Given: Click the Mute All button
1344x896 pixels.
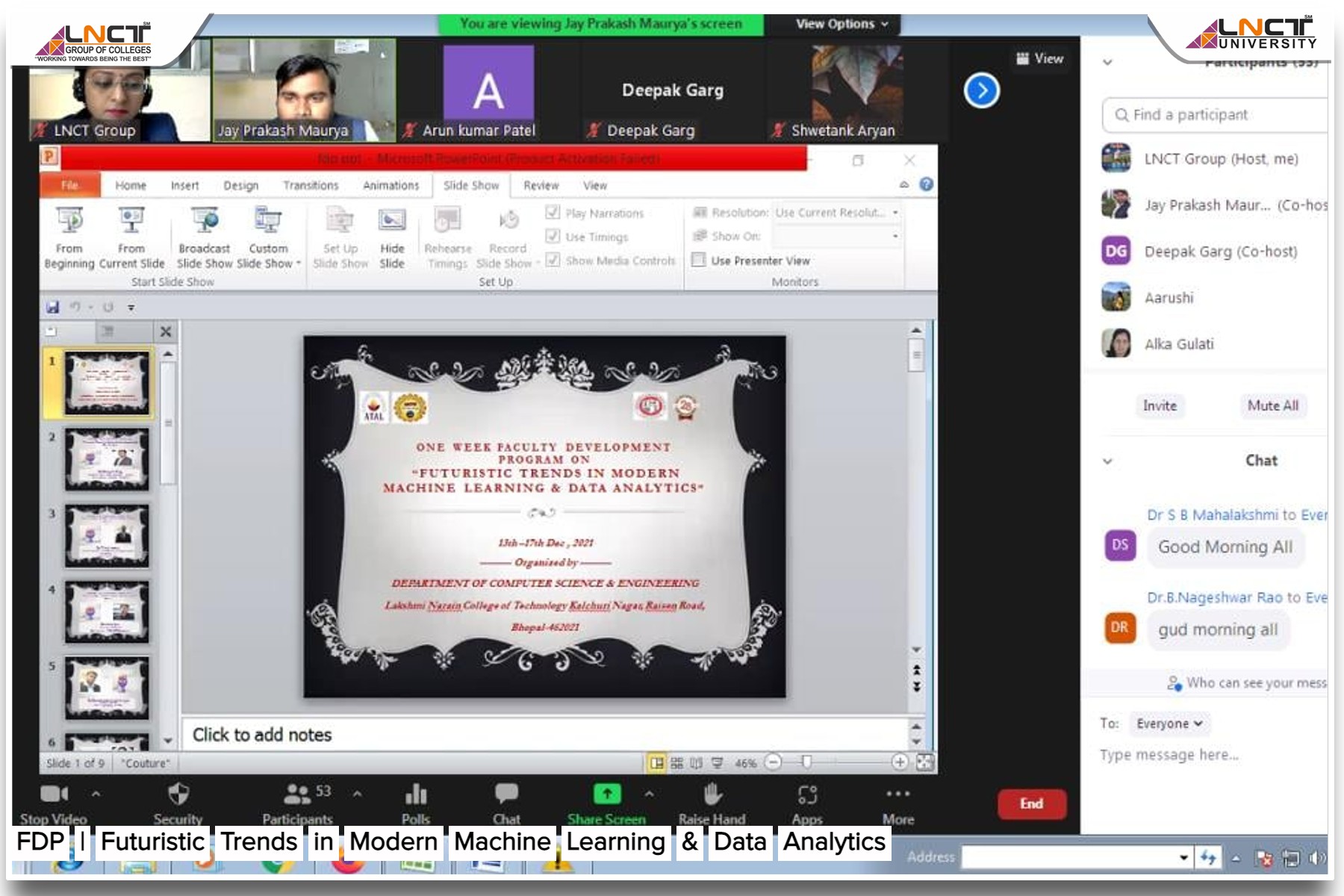Looking at the screenshot, I should [1272, 405].
